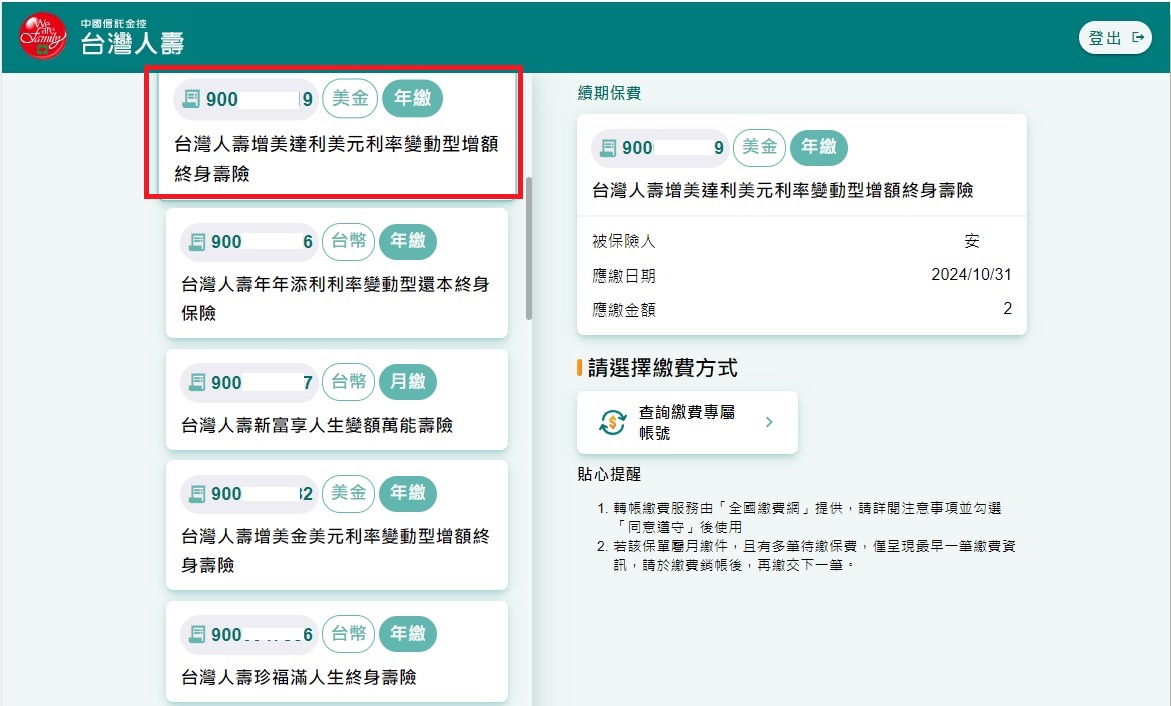Click the 台幣 tag on the 年年添利 card
1171x706 pixels.
pyautogui.click(x=349, y=241)
